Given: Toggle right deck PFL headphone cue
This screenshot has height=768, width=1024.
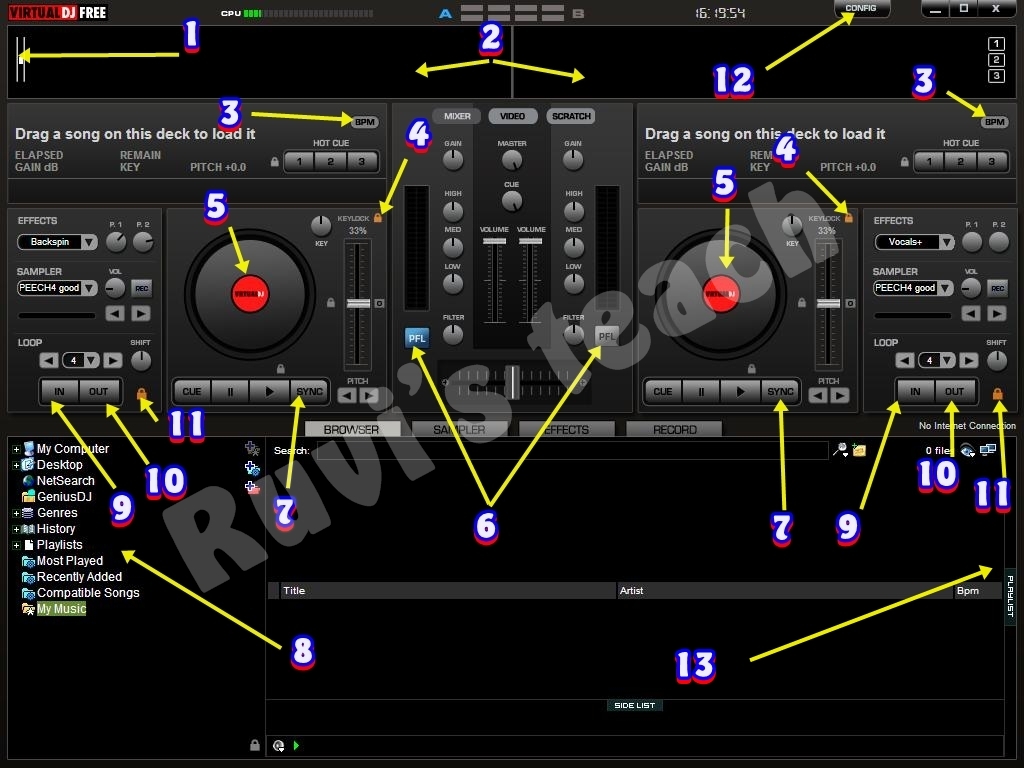Looking at the screenshot, I should (607, 336).
